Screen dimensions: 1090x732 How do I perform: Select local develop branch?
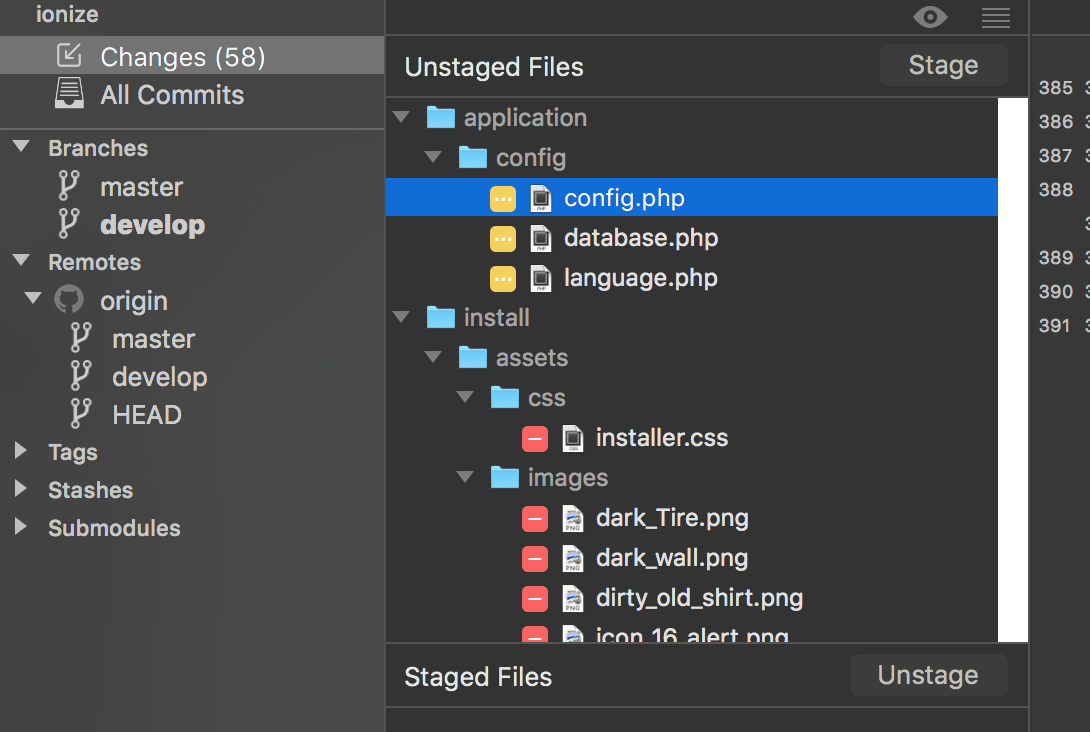tap(152, 225)
